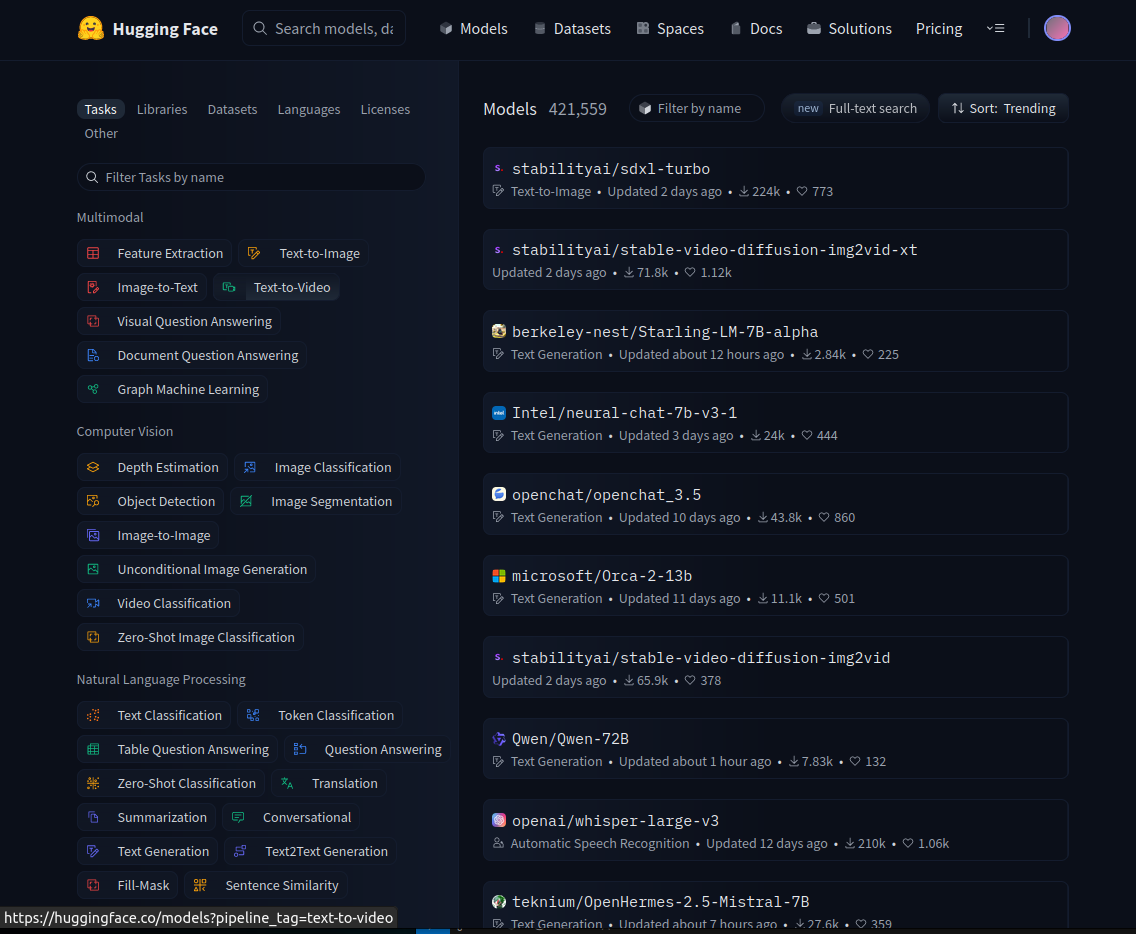Select the Zero-Shot Classification task filter

[x=171, y=783]
